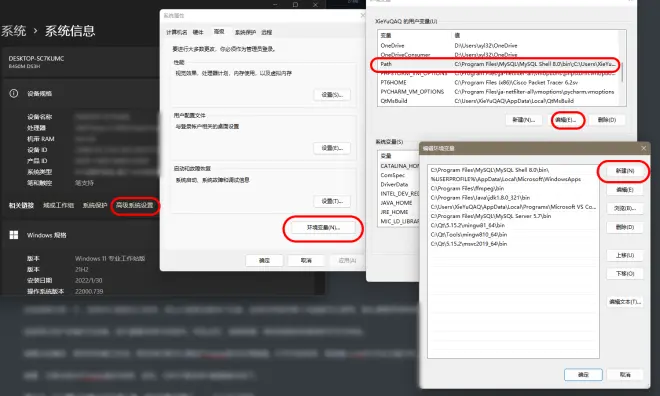Open 域或工作组 related link
Screen dimensions: 660x396
(59, 205)
